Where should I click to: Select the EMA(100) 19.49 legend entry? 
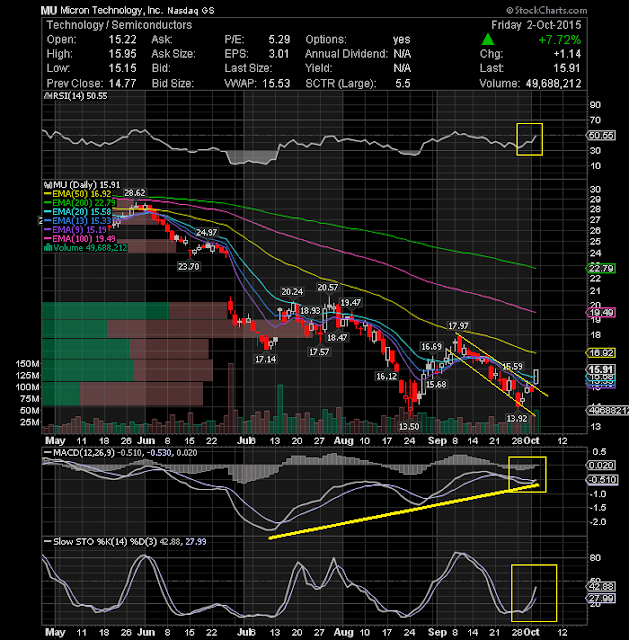coord(80,239)
